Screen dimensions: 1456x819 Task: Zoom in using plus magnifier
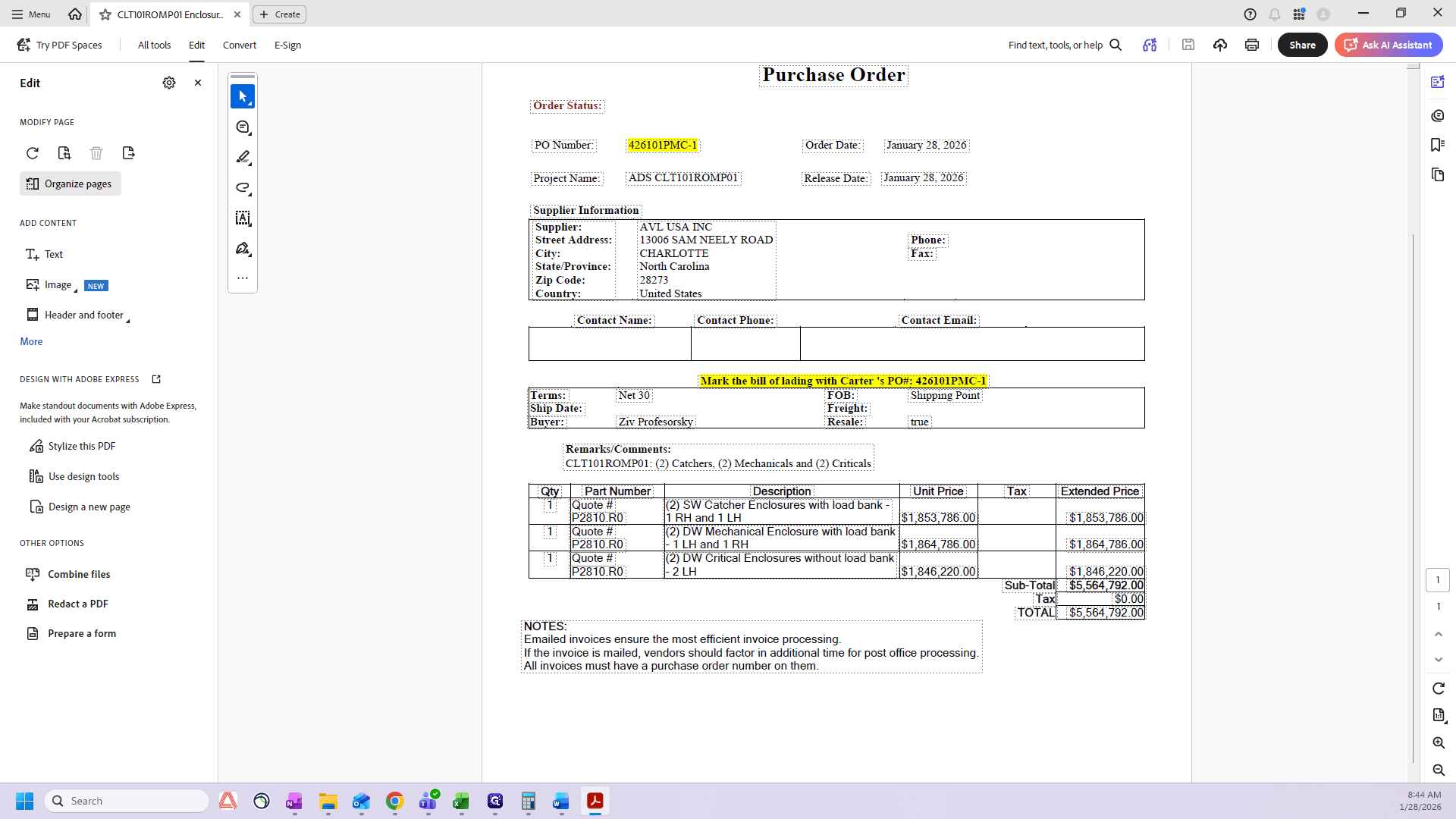pyautogui.click(x=1439, y=742)
